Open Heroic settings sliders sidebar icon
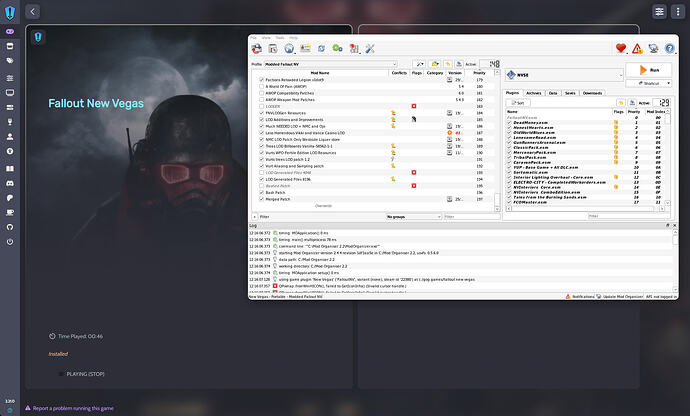This screenshot has height=416, width=690. [10, 78]
